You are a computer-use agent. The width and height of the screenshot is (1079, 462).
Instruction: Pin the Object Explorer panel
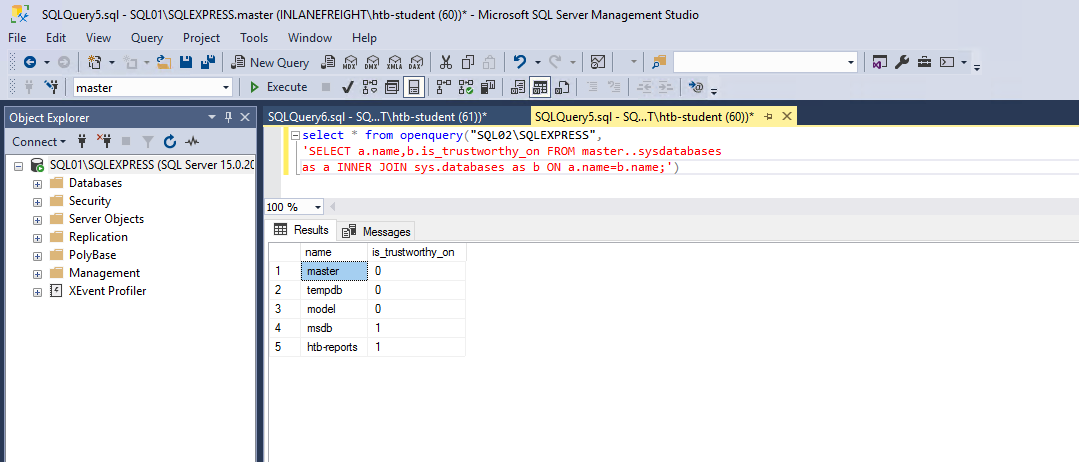pyautogui.click(x=228, y=117)
